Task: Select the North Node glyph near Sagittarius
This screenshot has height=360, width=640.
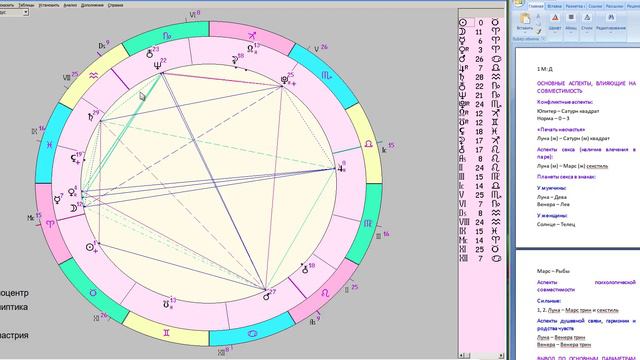Action: coord(251,49)
